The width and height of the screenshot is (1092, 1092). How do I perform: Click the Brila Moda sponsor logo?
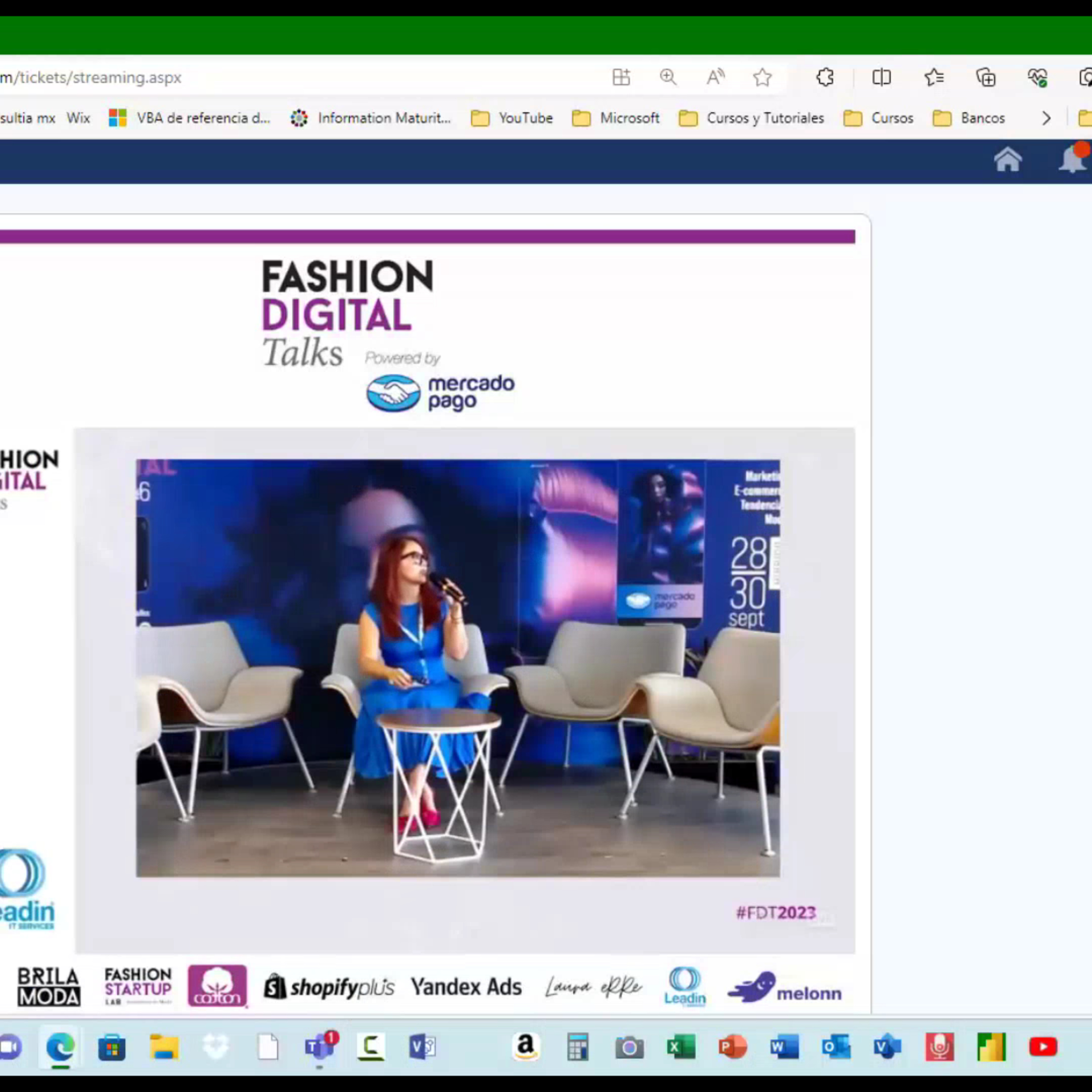[x=49, y=986]
